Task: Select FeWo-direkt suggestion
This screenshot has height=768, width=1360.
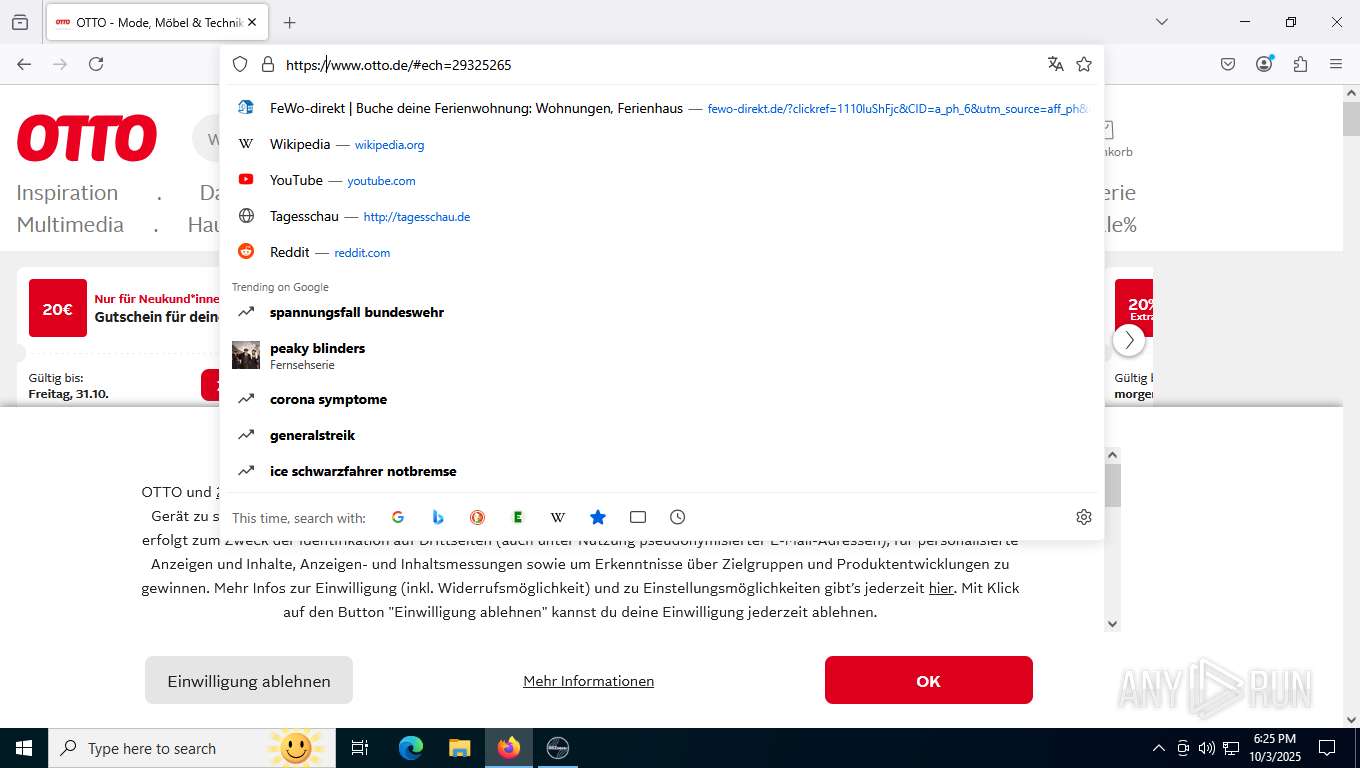Action: point(662,108)
